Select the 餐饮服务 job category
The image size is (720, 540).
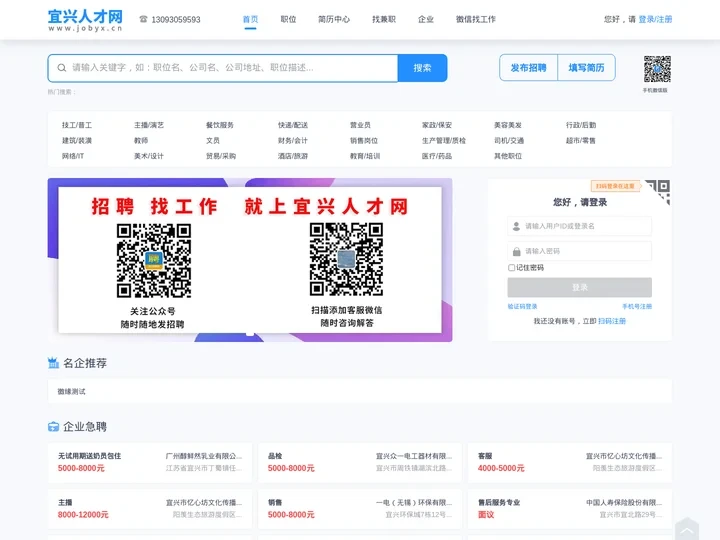coord(219,125)
